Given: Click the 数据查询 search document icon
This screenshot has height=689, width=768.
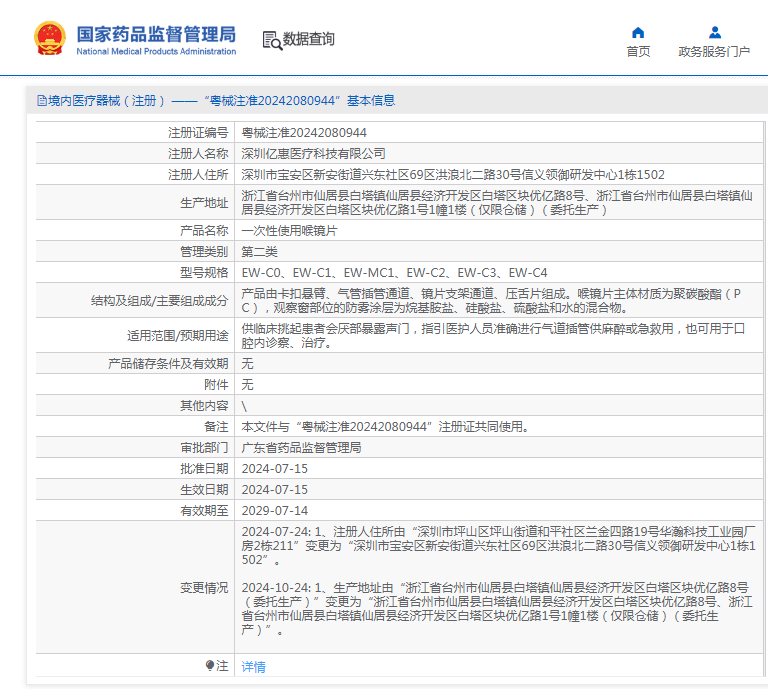Looking at the screenshot, I should tap(271, 40).
